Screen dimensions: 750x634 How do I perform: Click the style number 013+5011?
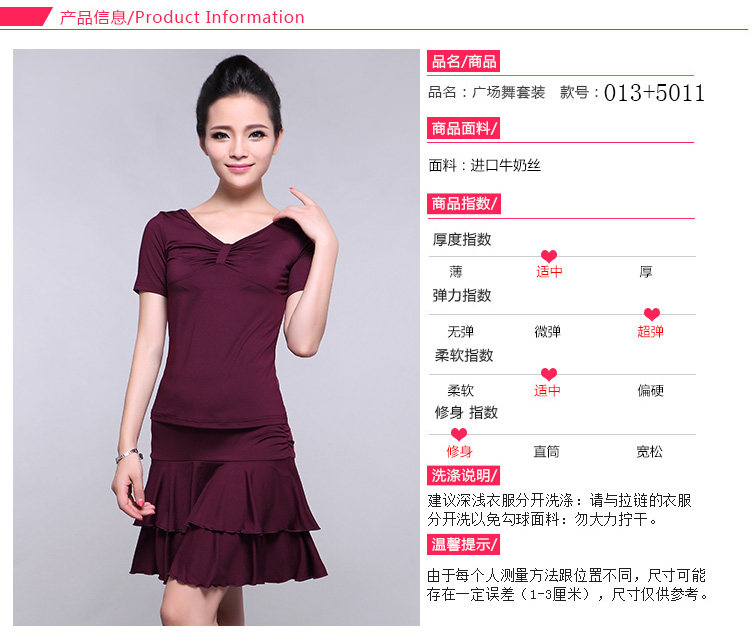[x=654, y=93]
